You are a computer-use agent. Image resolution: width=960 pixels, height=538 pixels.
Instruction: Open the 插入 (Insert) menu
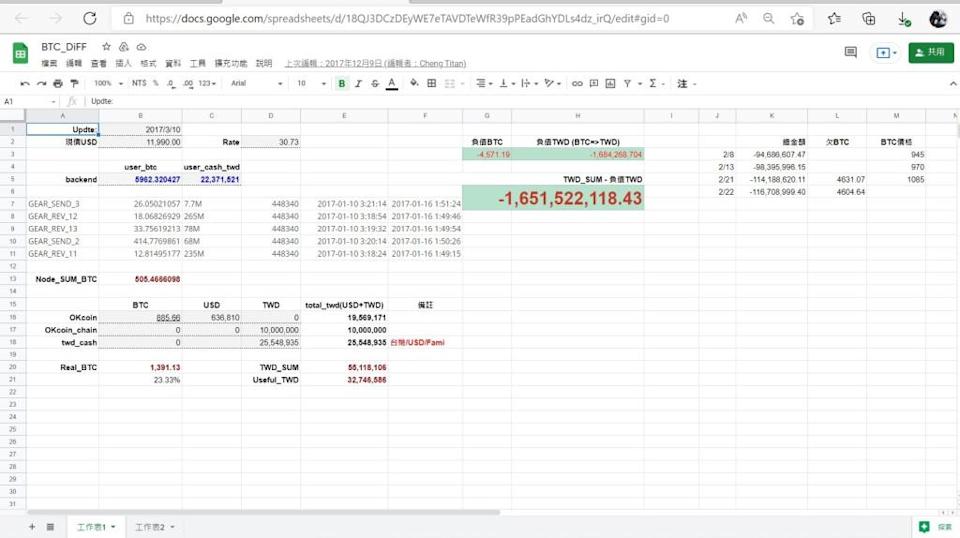(x=123, y=63)
